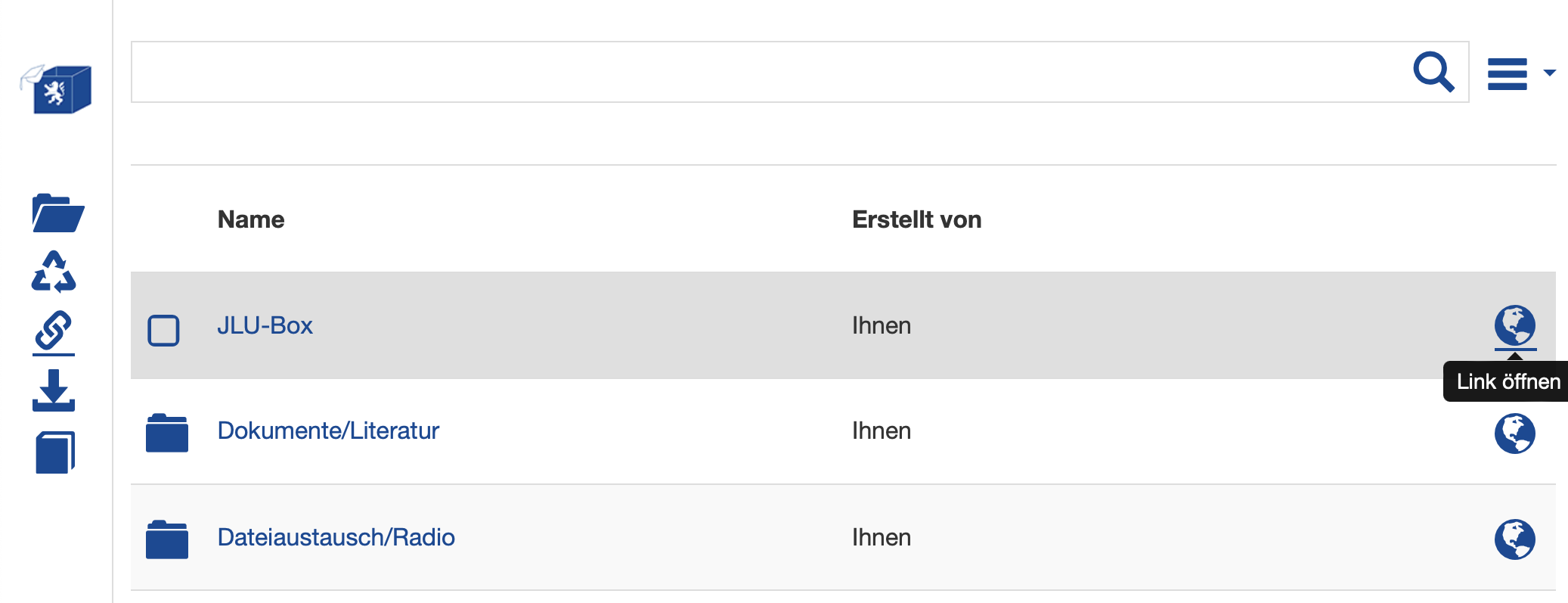Open the recycle bin sidebar icon
This screenshot has height=603, width=1568.
(x=54, y=272)
